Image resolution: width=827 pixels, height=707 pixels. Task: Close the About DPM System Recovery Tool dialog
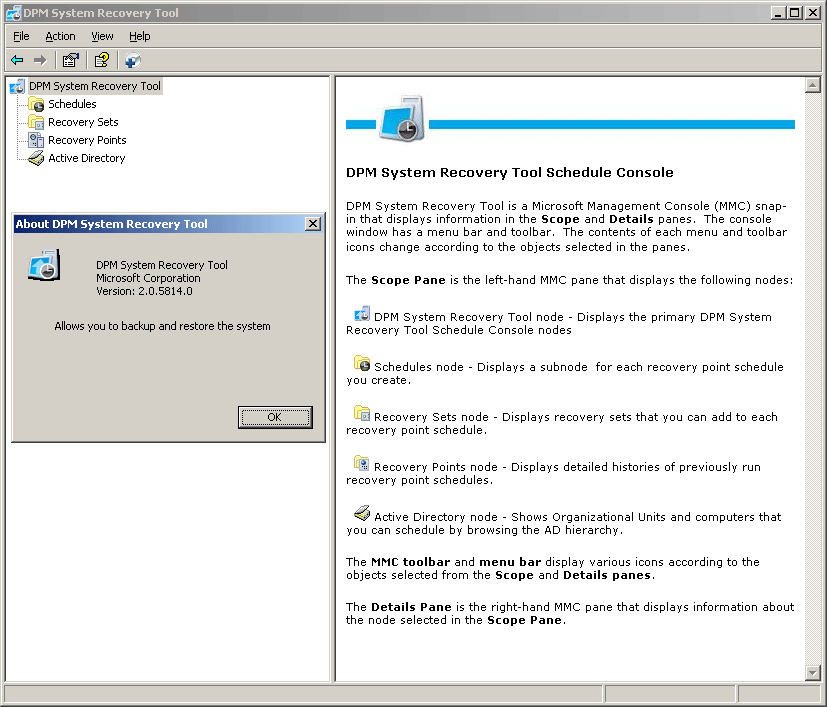[313, 224]
